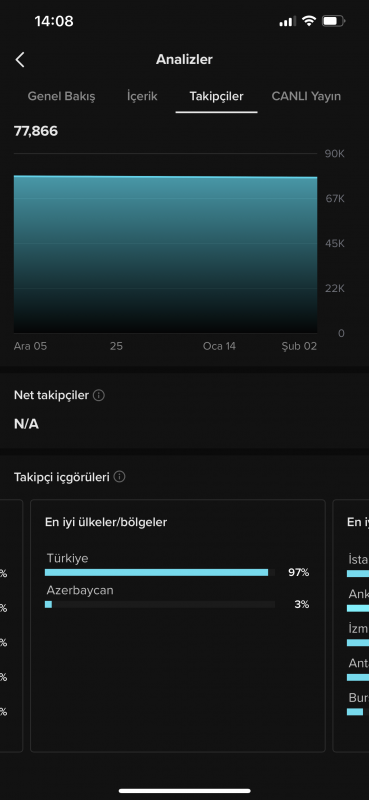
Task: Tap the cellular signal bars icon
Action: point(288,21)
